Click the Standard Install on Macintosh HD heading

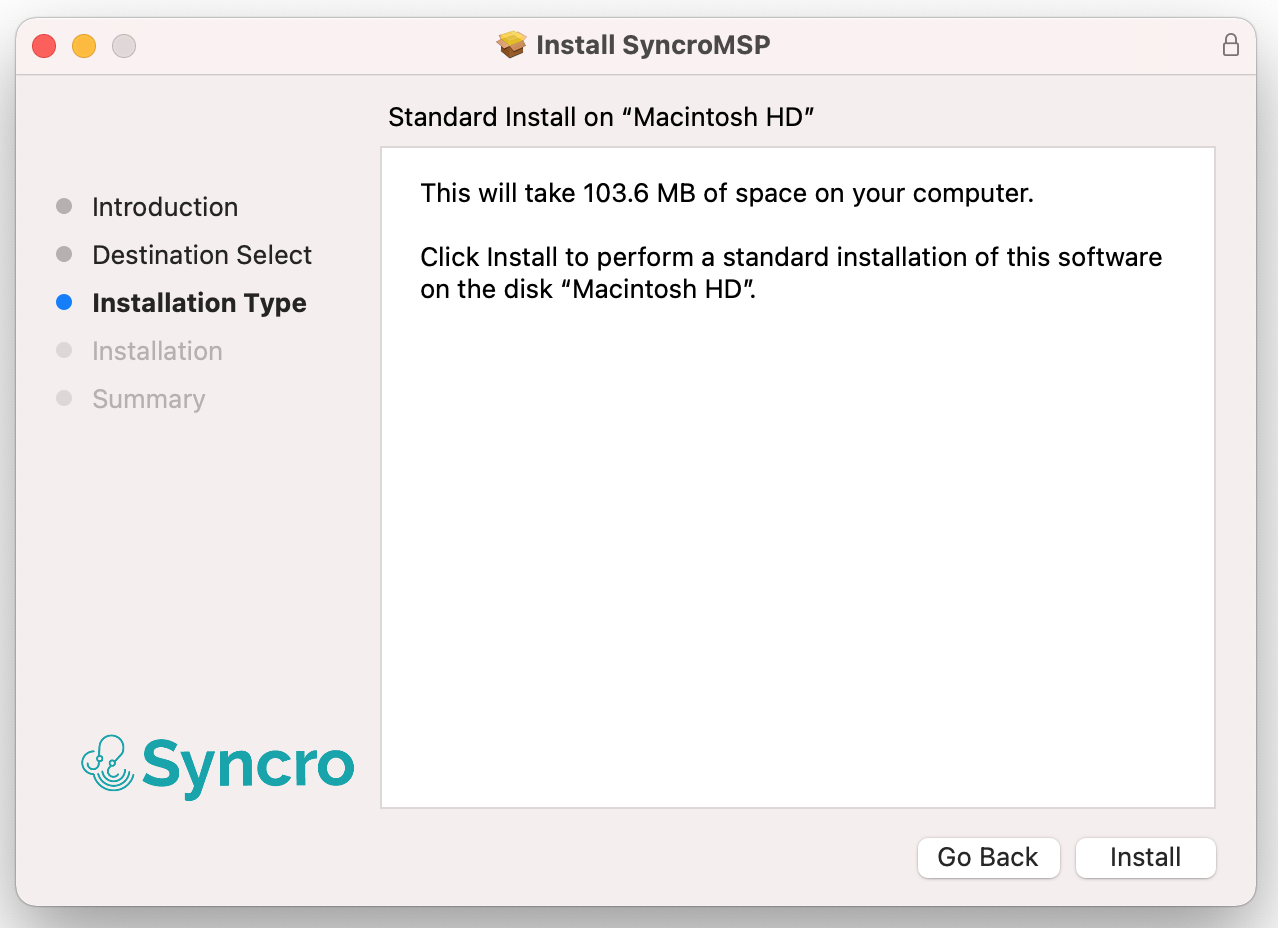601,117
